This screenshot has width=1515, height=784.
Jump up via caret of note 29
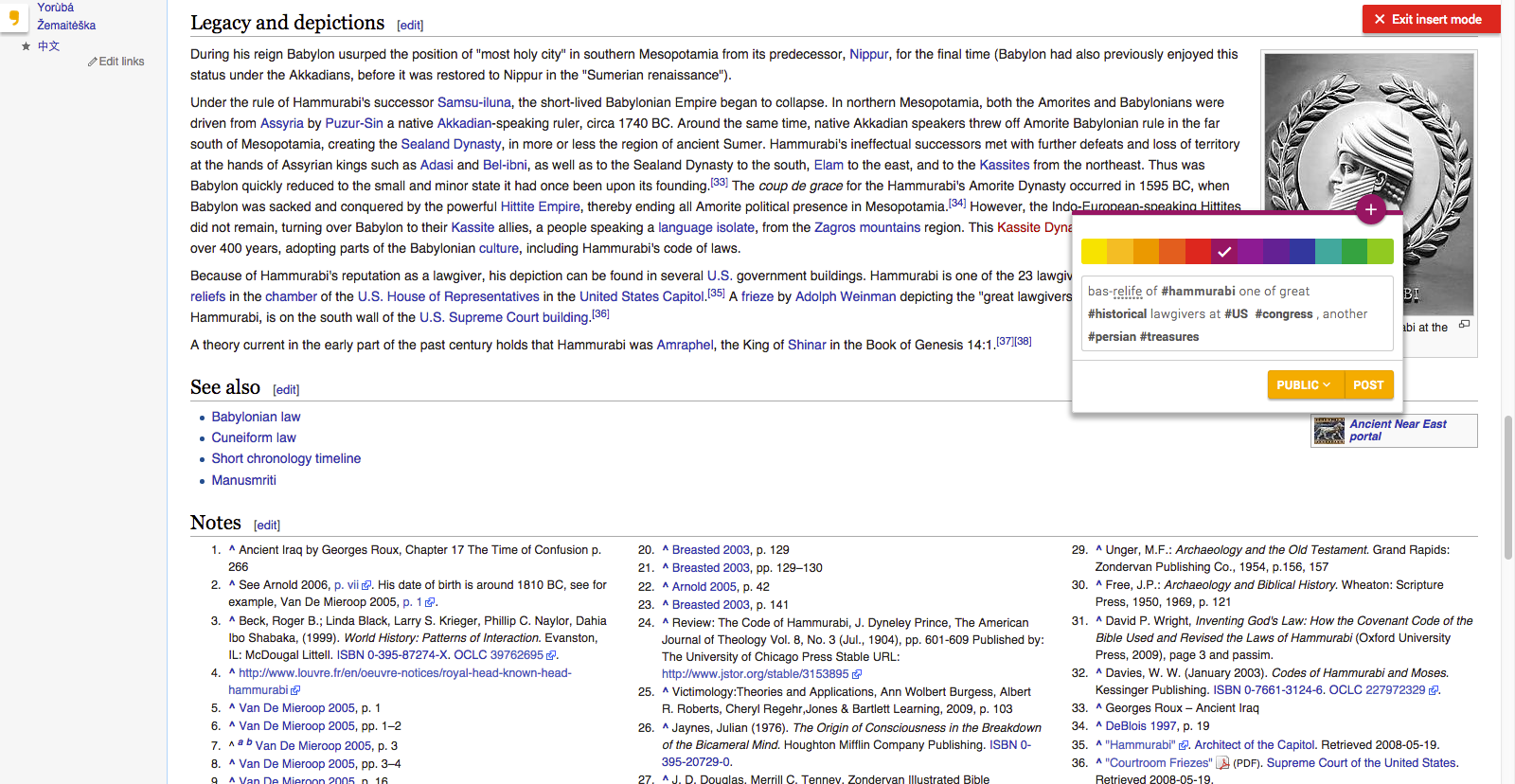click(1099, 549)
